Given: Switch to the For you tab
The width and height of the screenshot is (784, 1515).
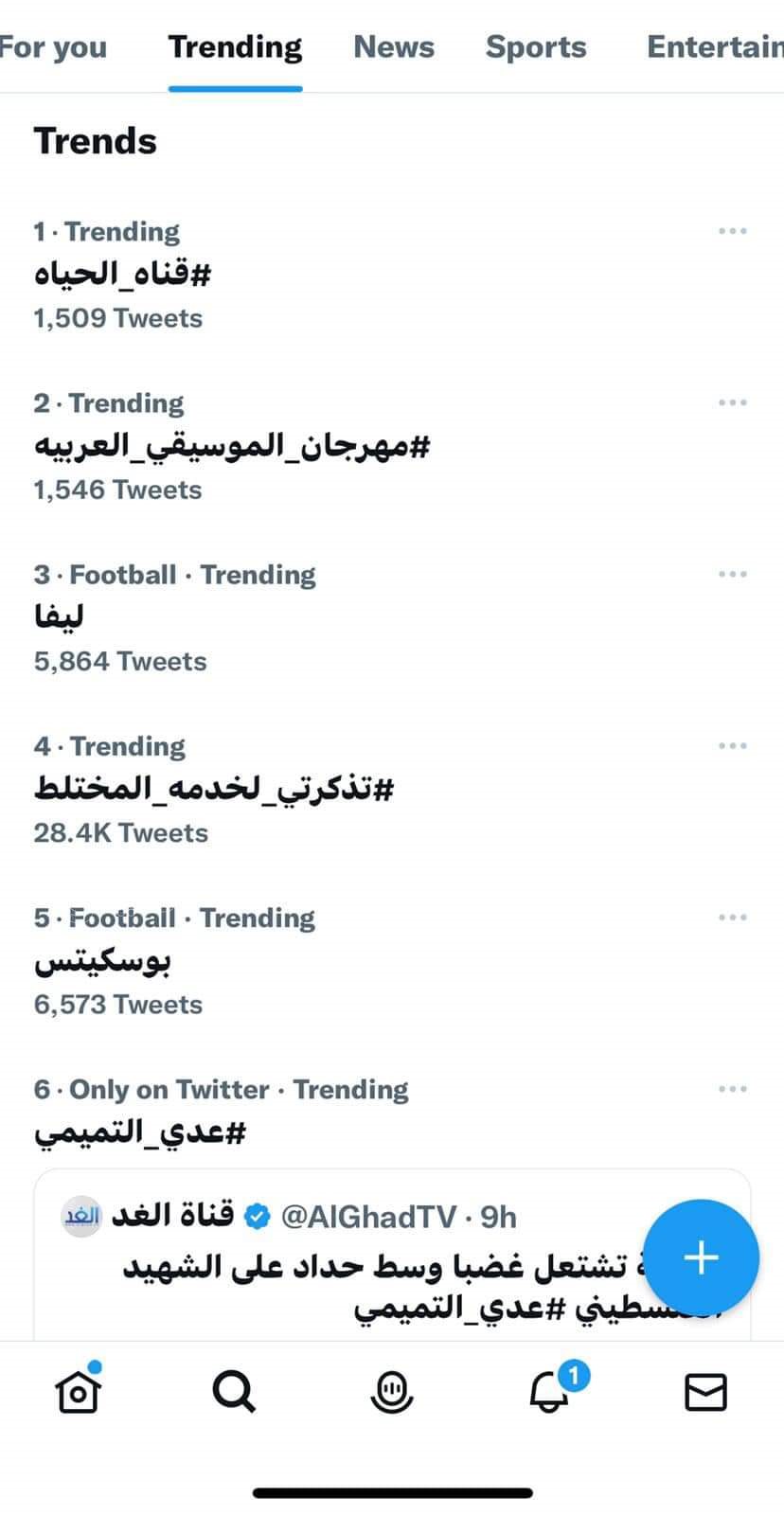Looking at the screenshot, I should click(53, 47).
